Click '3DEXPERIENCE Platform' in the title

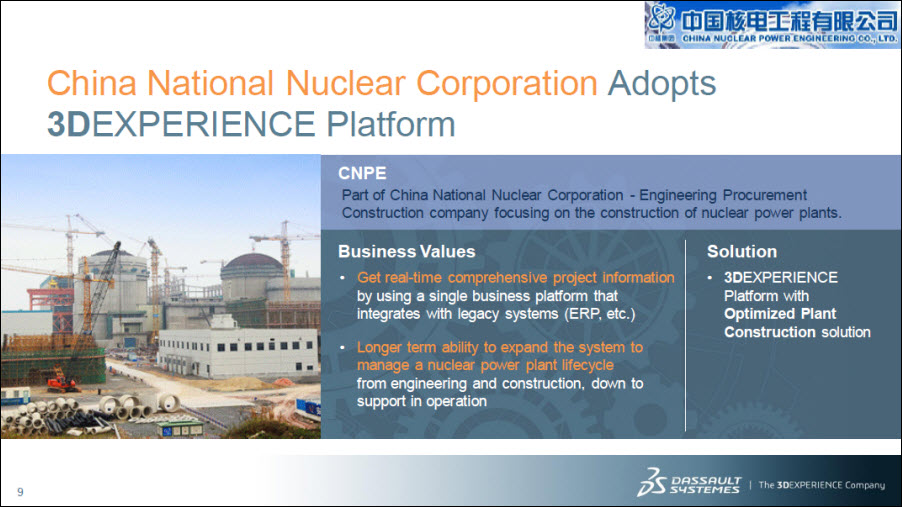pyautogui.click(x=251, y=124)
